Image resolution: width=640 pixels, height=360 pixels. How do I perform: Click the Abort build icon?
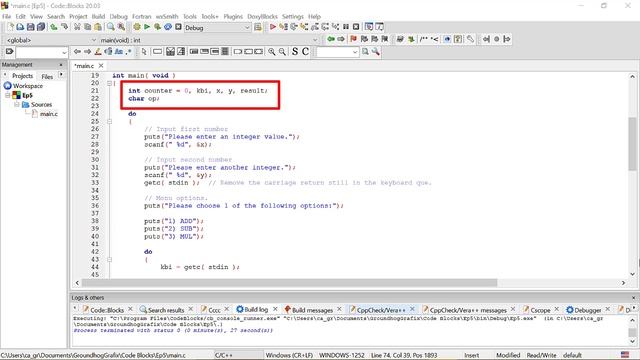point(178,27)
